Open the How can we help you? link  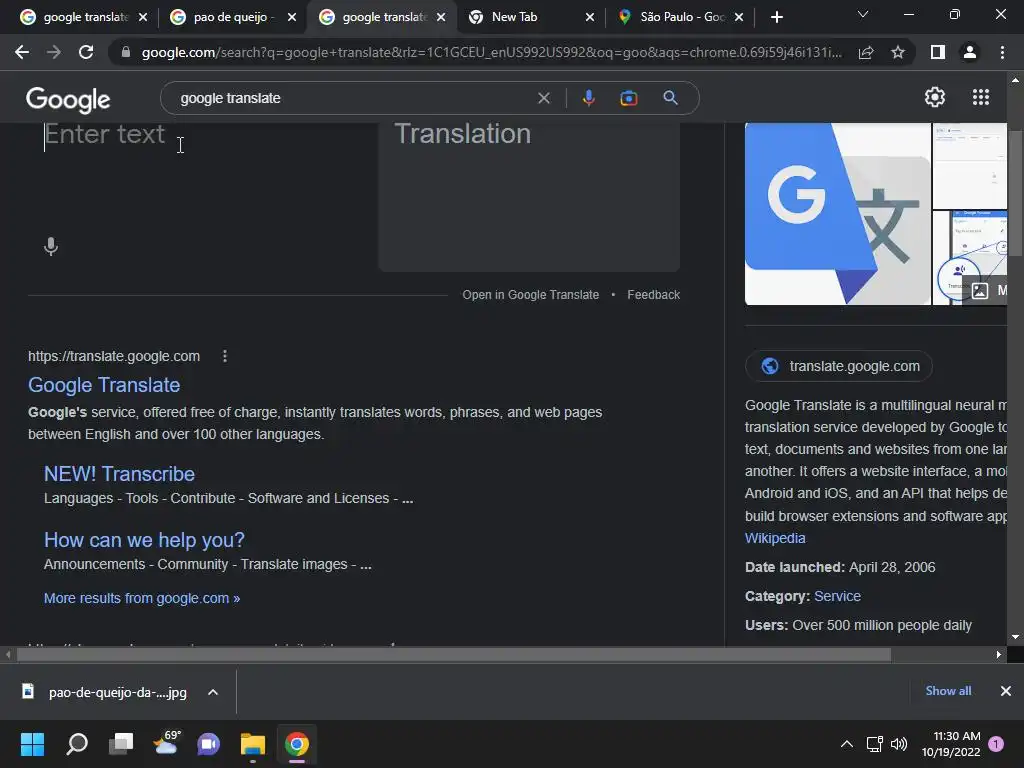pos(144,539)
